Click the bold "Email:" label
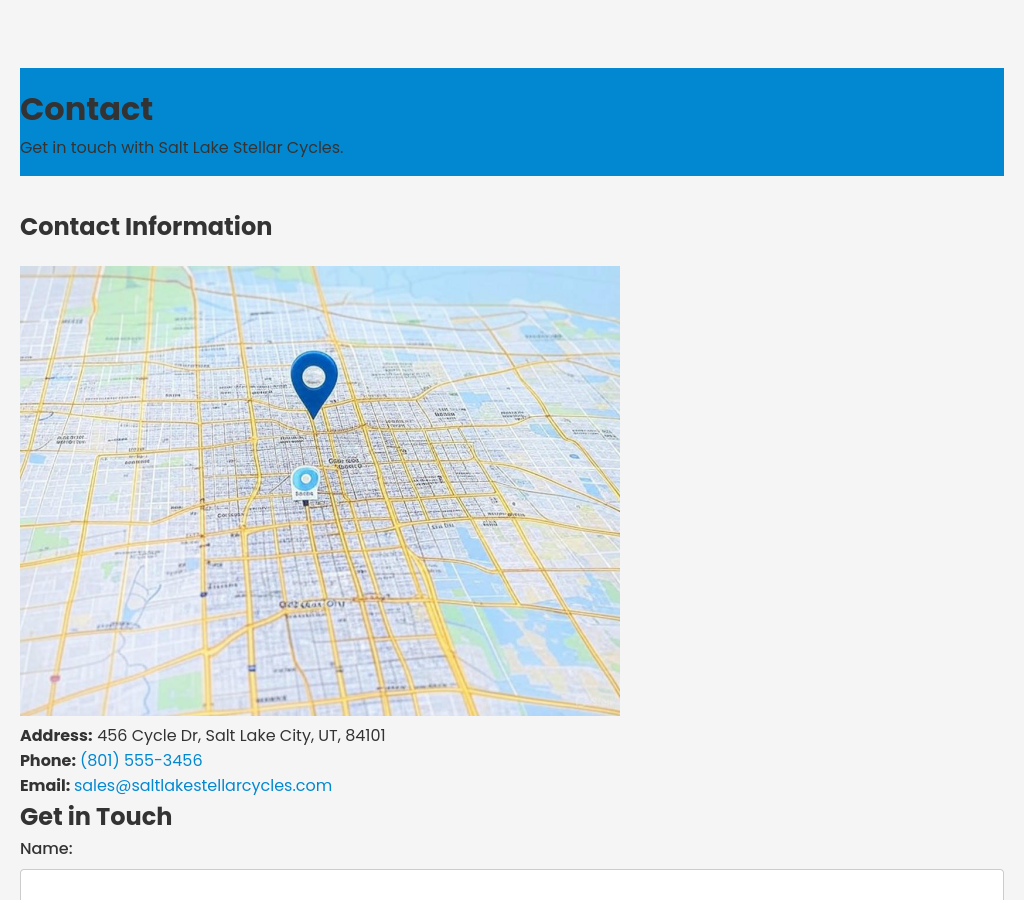Screen dimensions: 1024x900 coord(45,786)
